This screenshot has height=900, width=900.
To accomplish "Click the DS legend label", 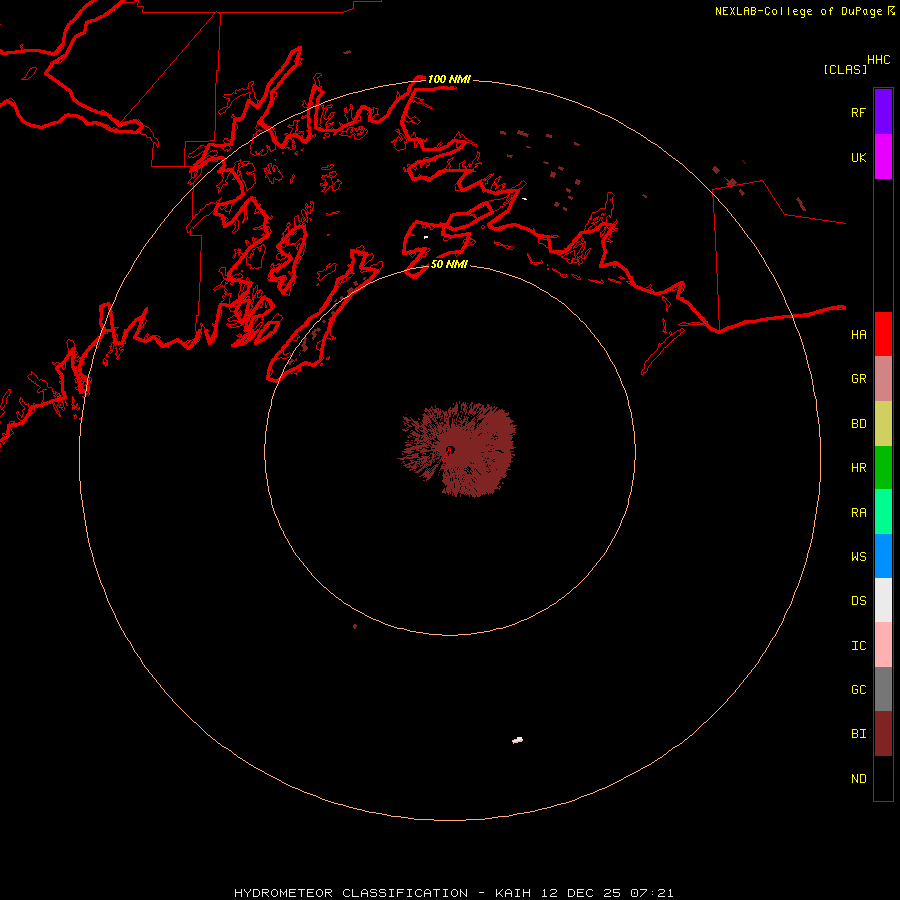I will tap(858, 601).
